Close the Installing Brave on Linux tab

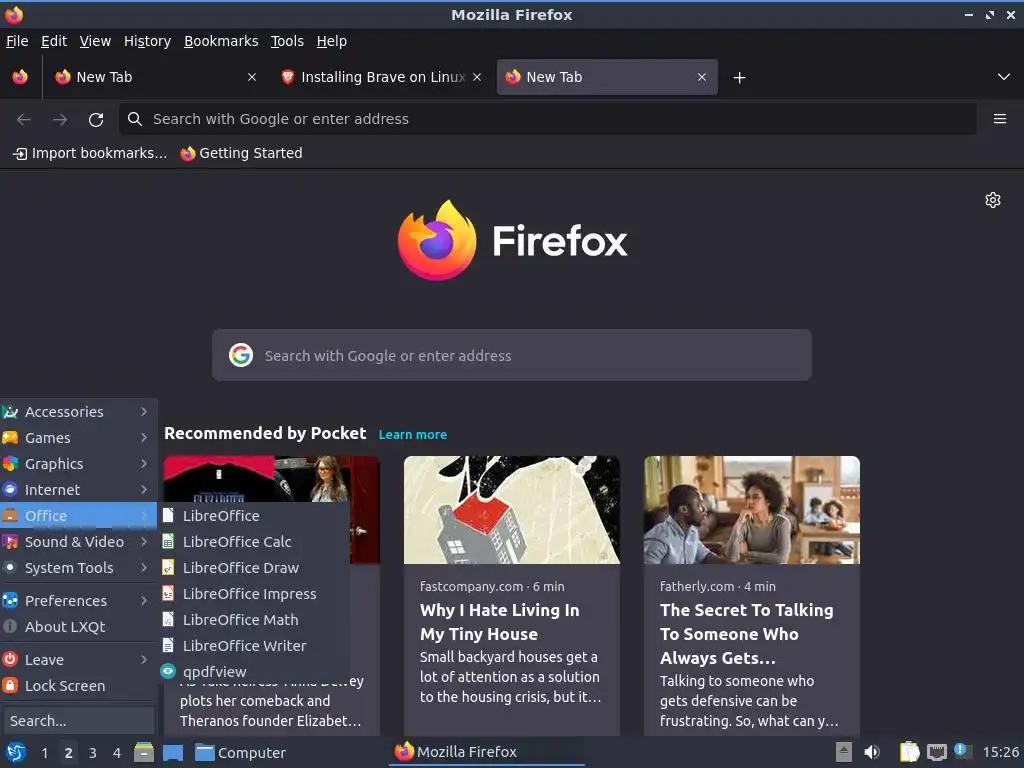point(477,77)
